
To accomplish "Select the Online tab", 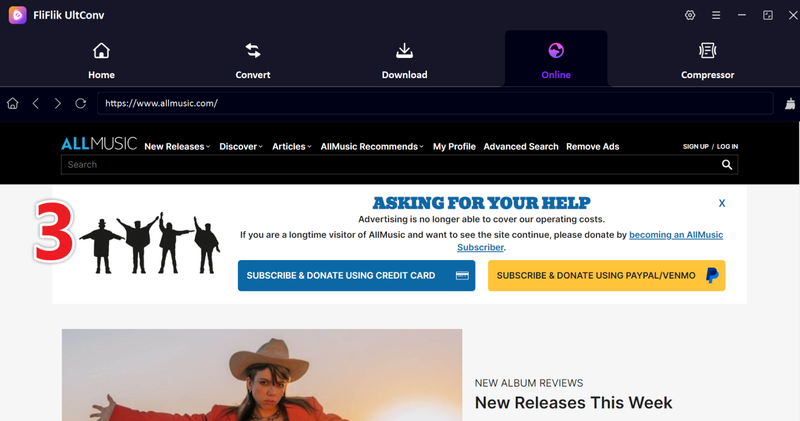I will [x=556, y=60].
